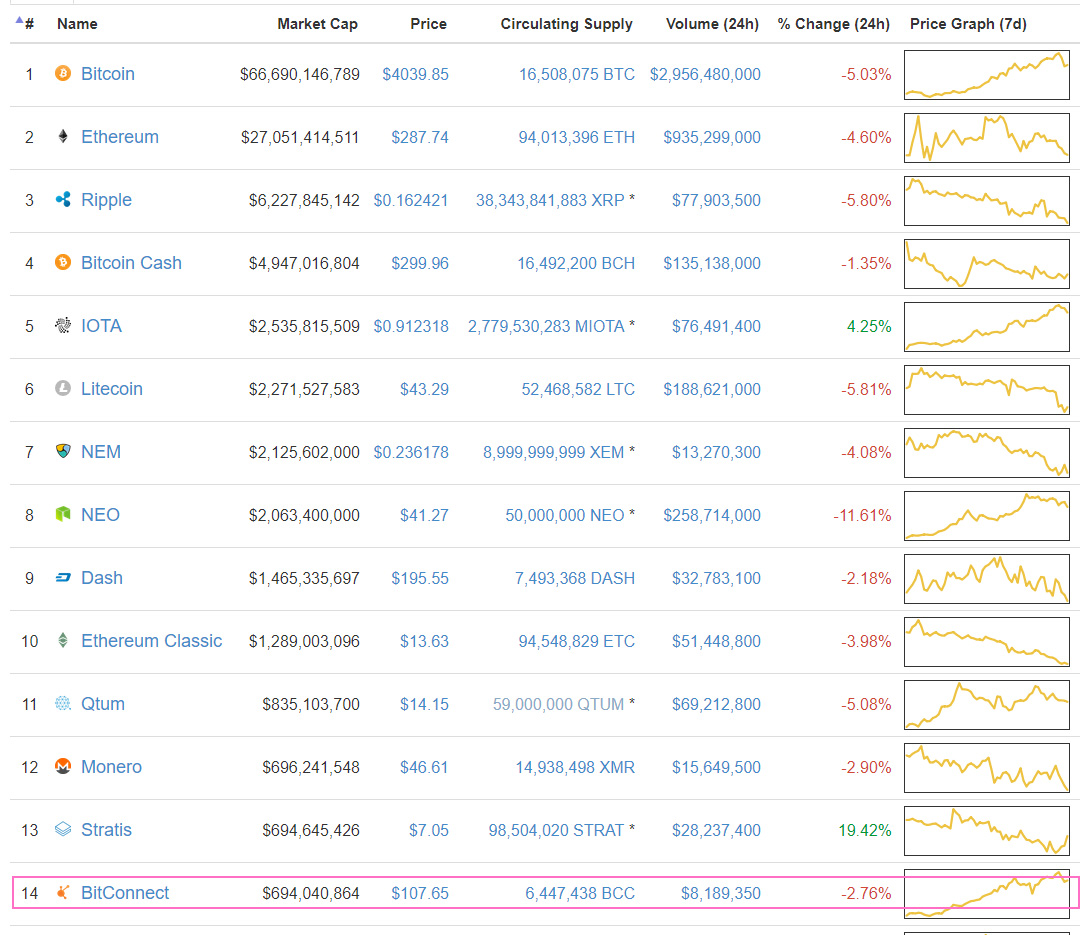Sort table by Price column header
This screenshot has width=1092, height=935.
[x=428, y=24]
